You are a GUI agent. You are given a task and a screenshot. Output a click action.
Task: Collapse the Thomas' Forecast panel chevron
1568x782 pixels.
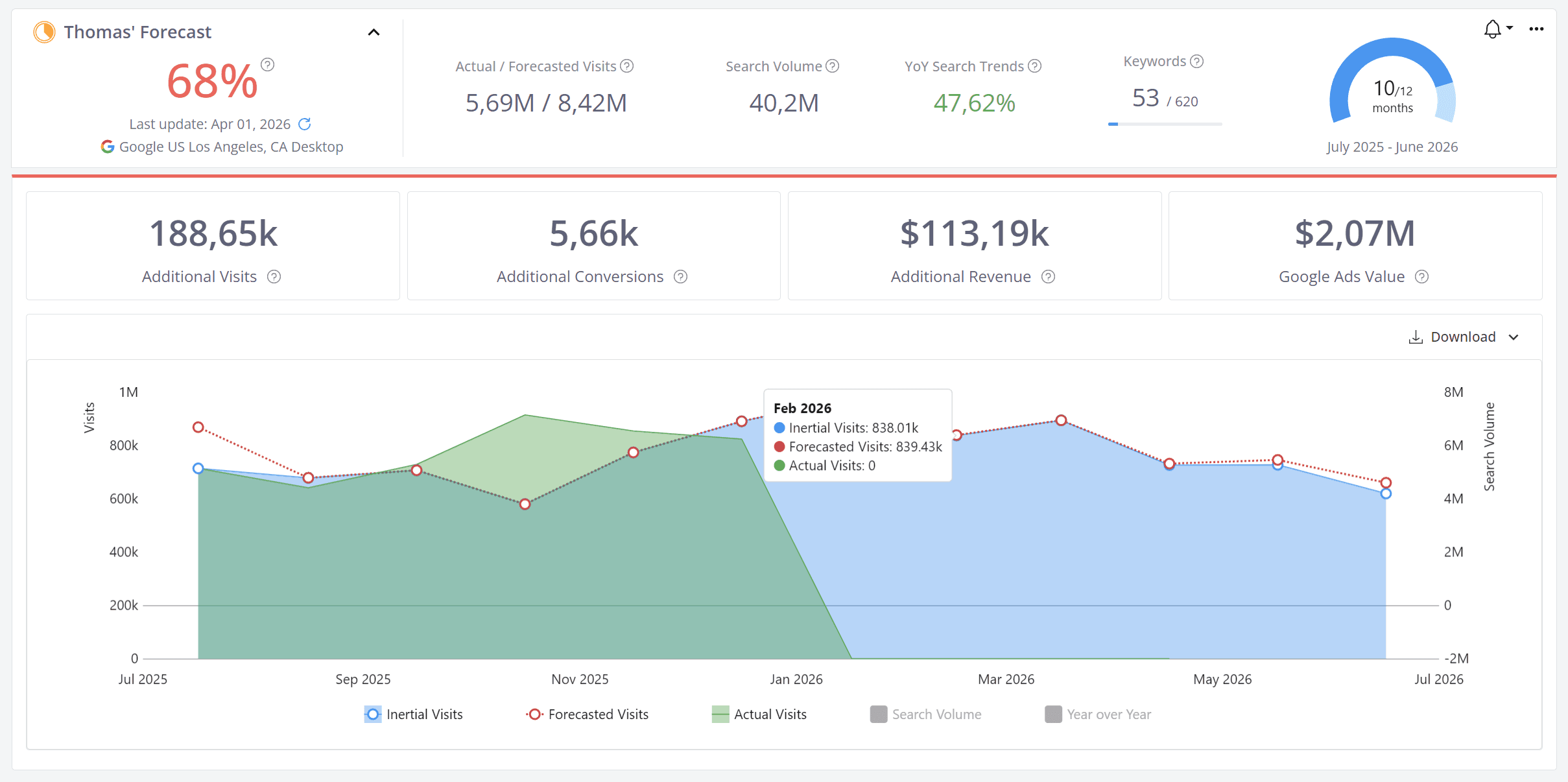coord(374,32)
